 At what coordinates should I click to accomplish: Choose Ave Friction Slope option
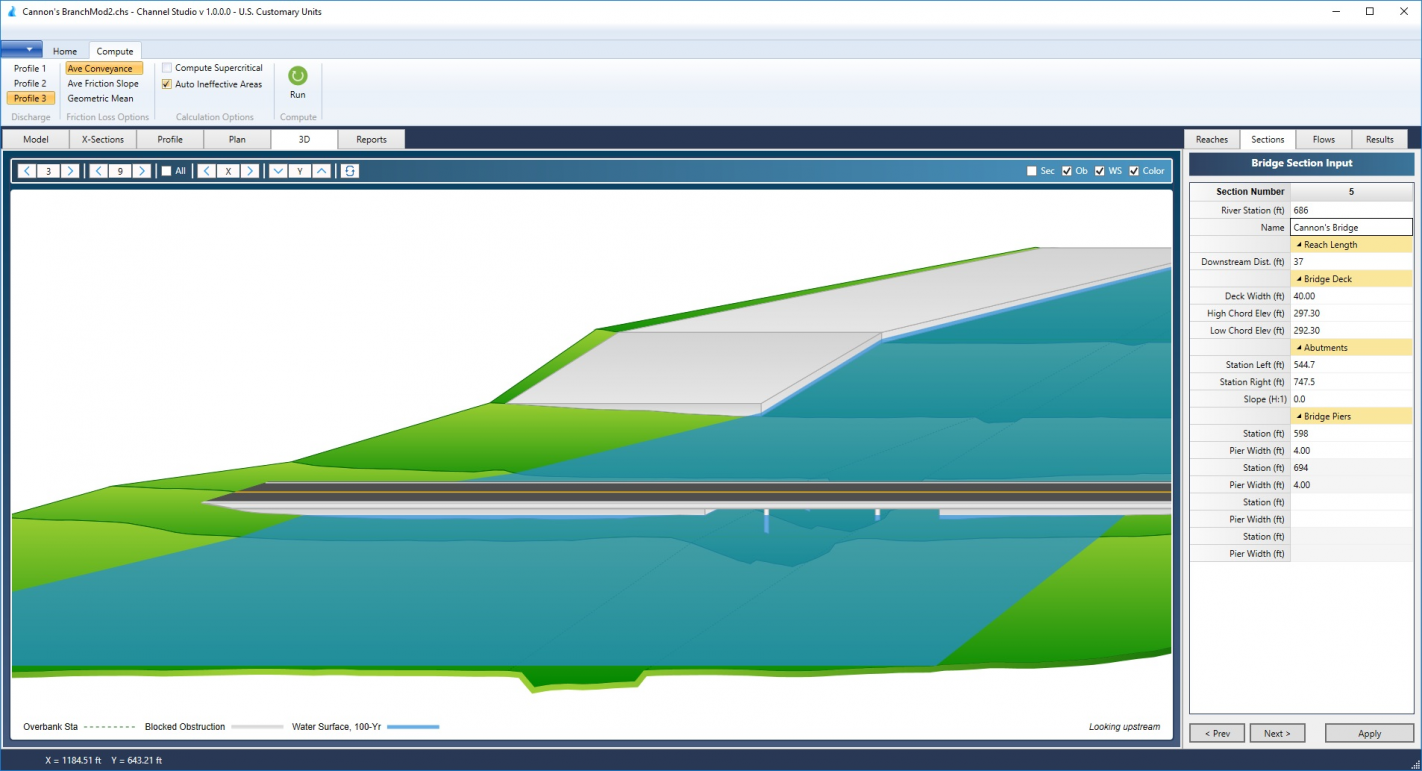coord(104,84)
